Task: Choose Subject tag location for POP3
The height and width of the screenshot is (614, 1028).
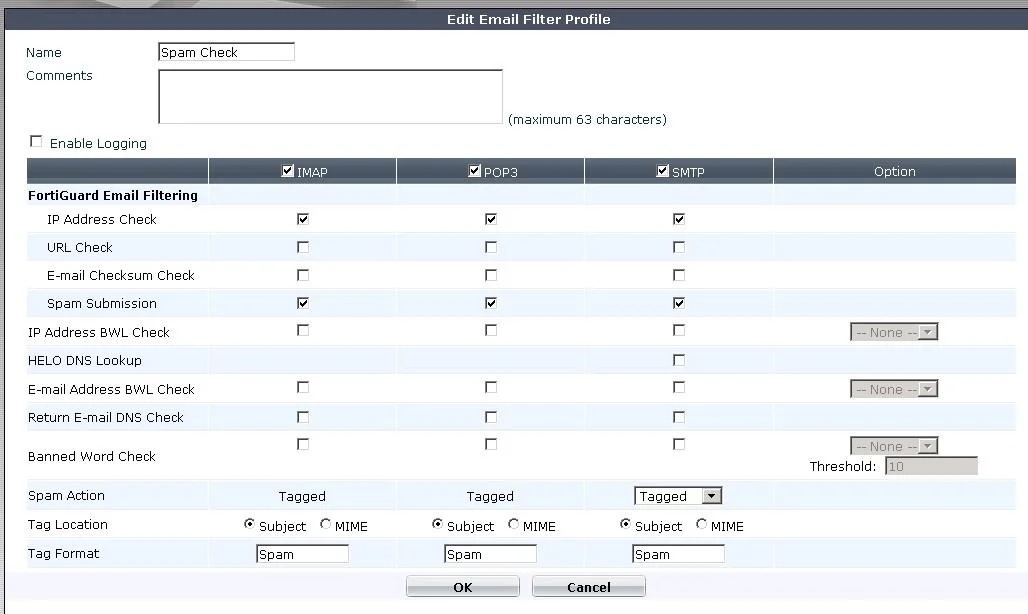Action: [x=437, y=524]
